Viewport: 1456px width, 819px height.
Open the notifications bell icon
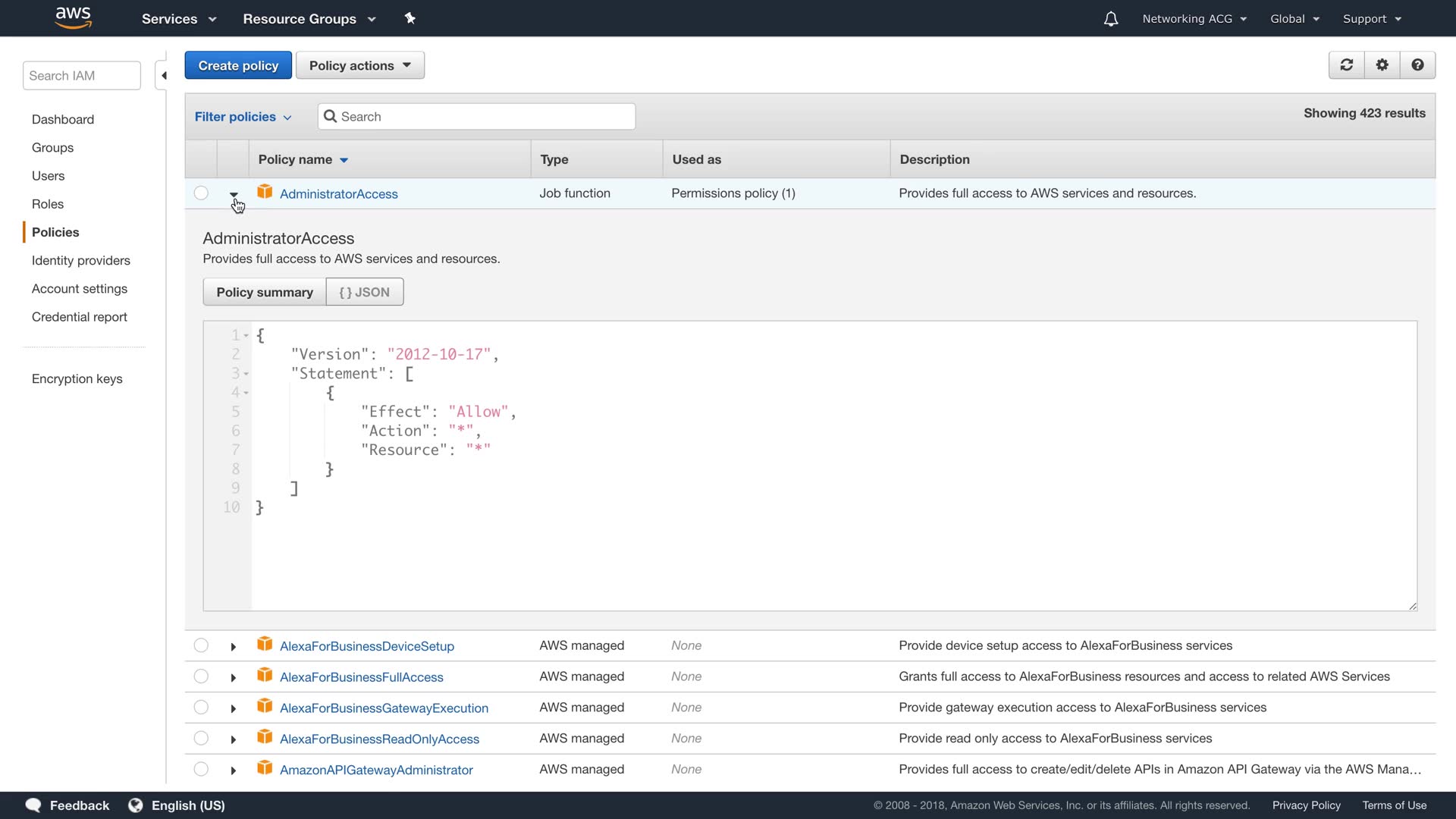coord(1110,19)
